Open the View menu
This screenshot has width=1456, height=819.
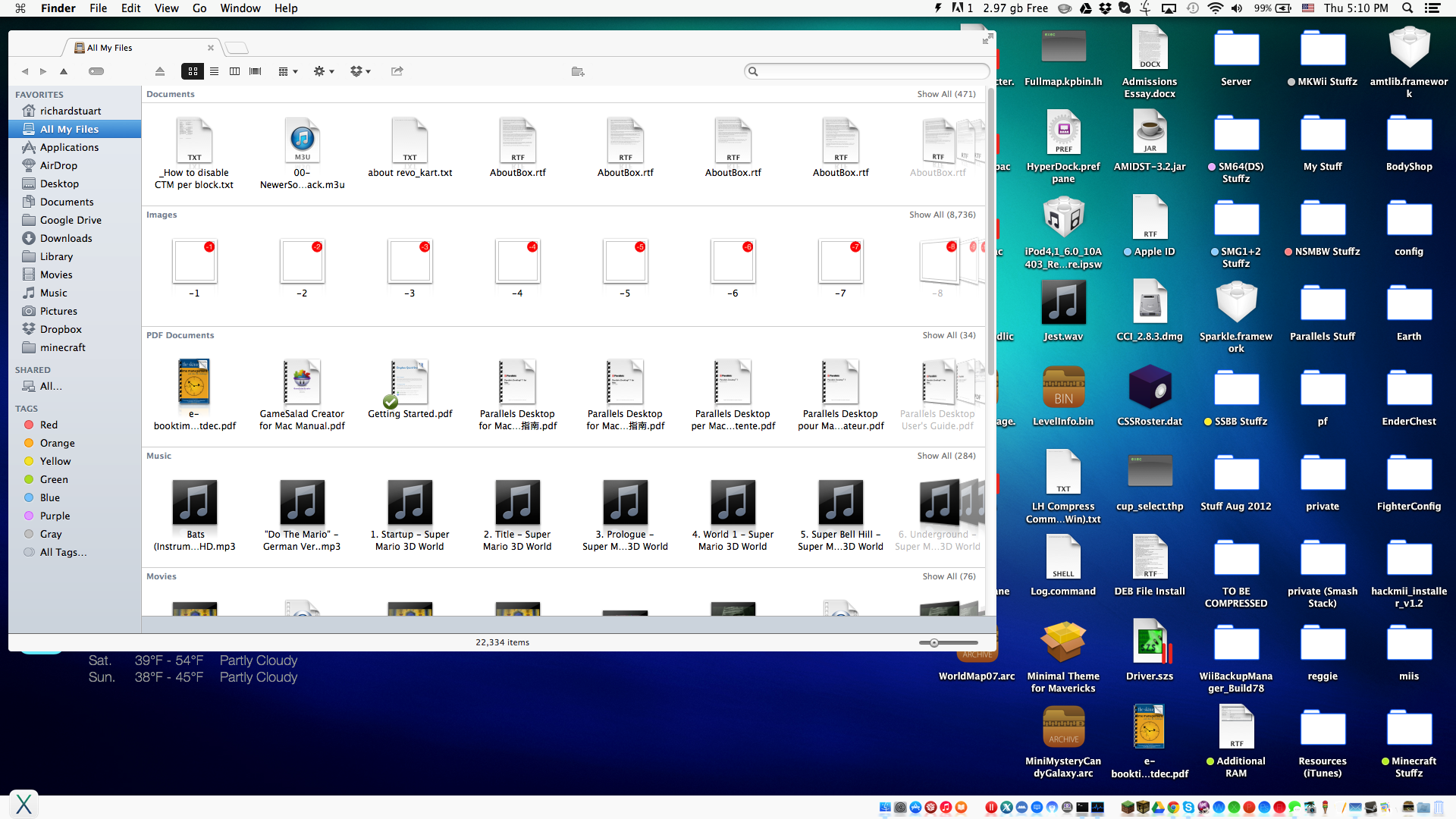pos(166,8)
